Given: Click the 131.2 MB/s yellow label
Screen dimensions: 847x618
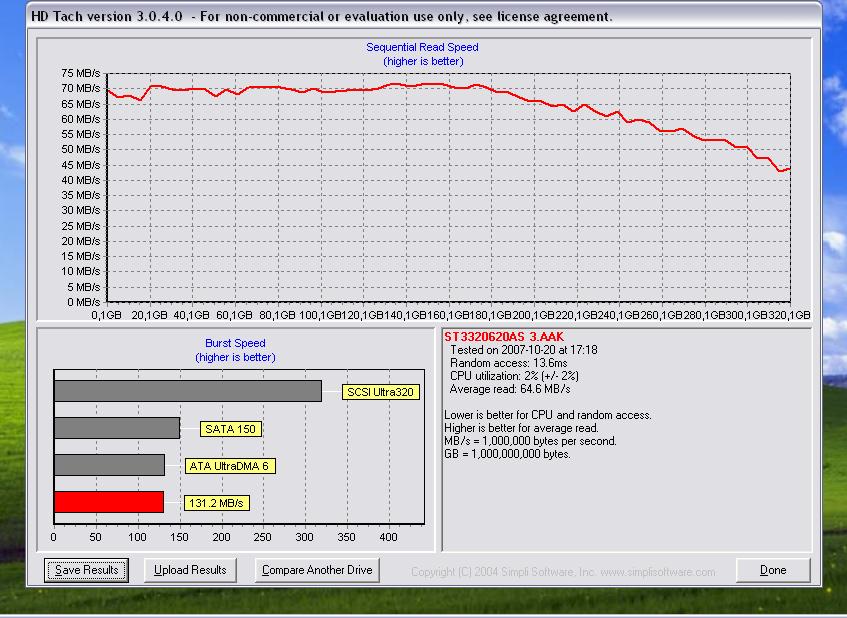Looking at the screenshot, I should point(216,503).
